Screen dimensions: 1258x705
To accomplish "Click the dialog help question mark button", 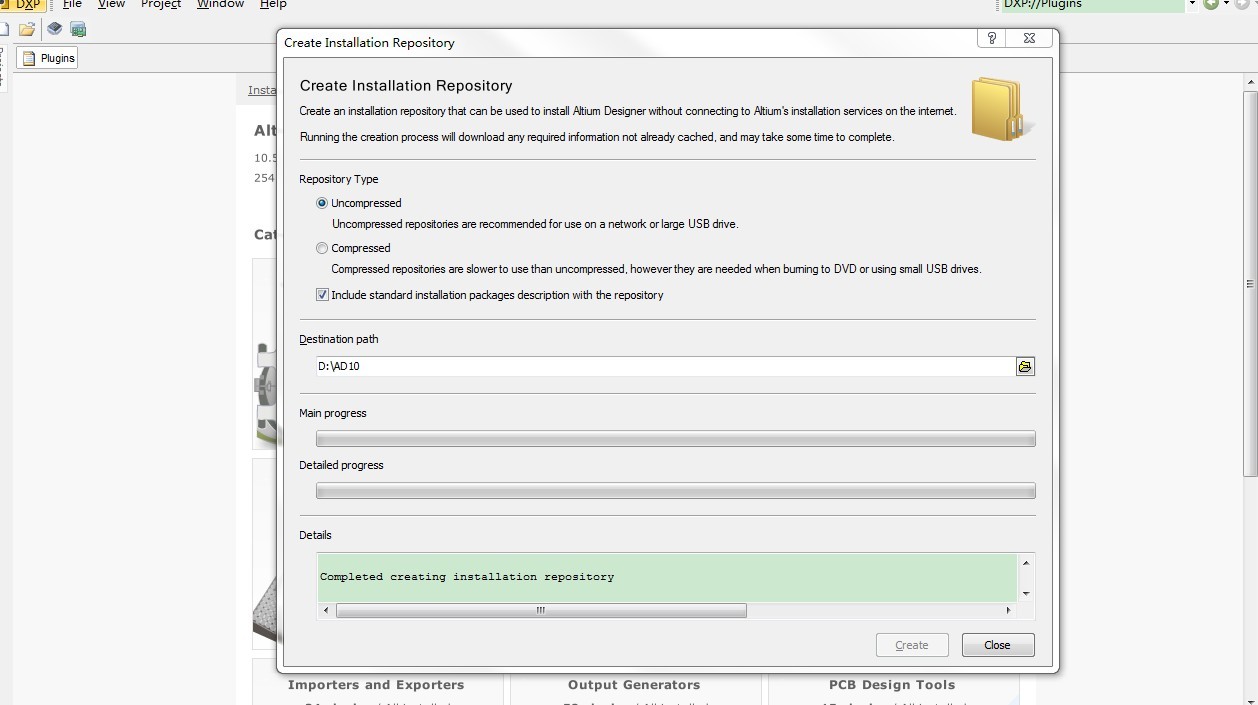I will [991, 38].
